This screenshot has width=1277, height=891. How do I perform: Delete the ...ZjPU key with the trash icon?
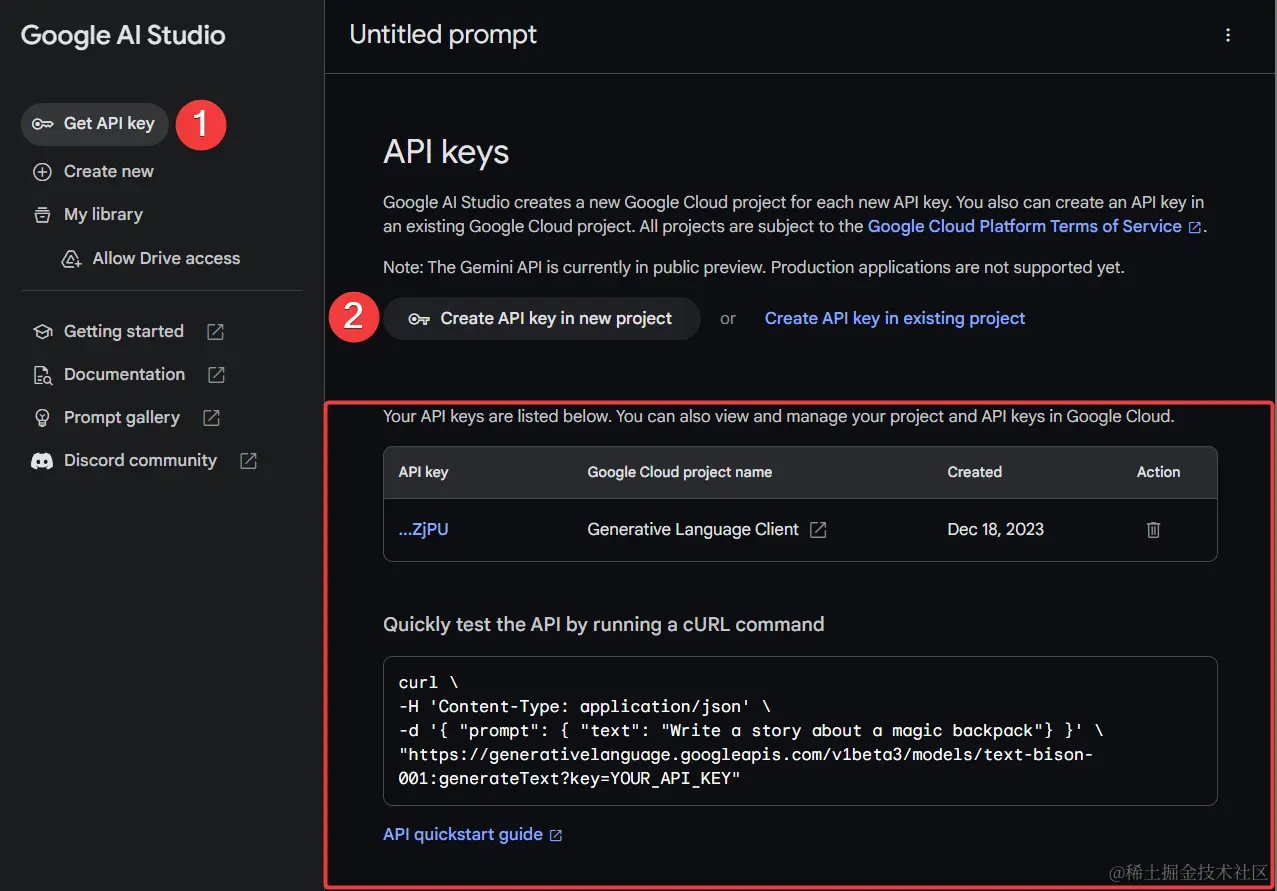pyautogui.click(x=1152, y=529)
